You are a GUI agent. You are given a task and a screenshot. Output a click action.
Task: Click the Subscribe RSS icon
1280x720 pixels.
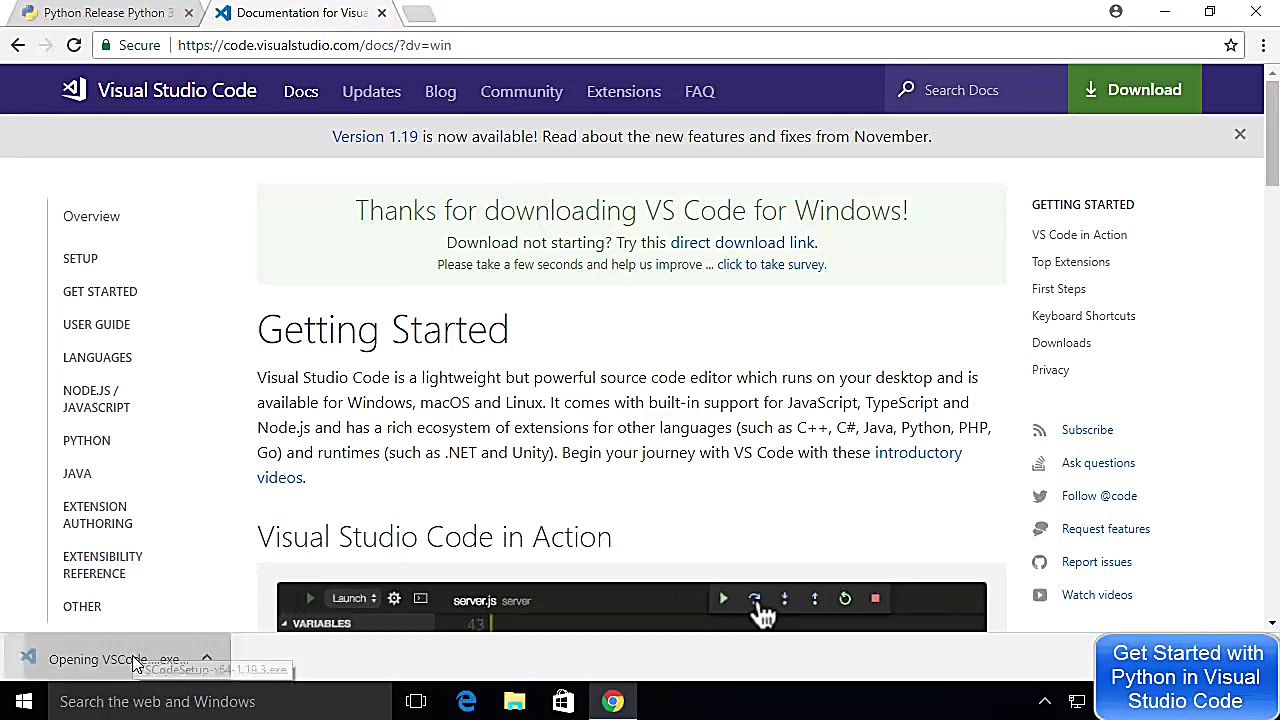(1040, 430)
